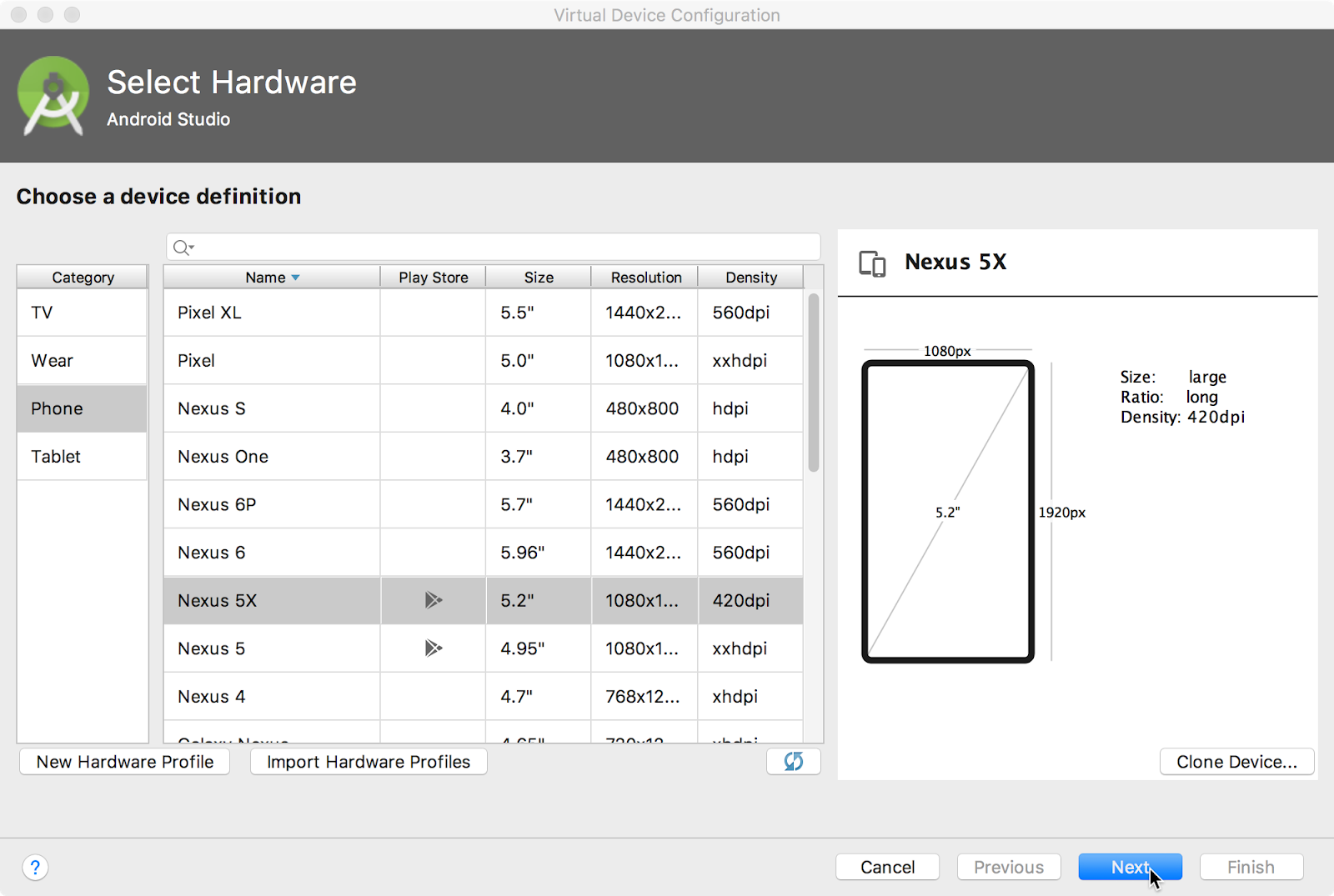Open New Hardware Profile dialog

pos(125,762)
